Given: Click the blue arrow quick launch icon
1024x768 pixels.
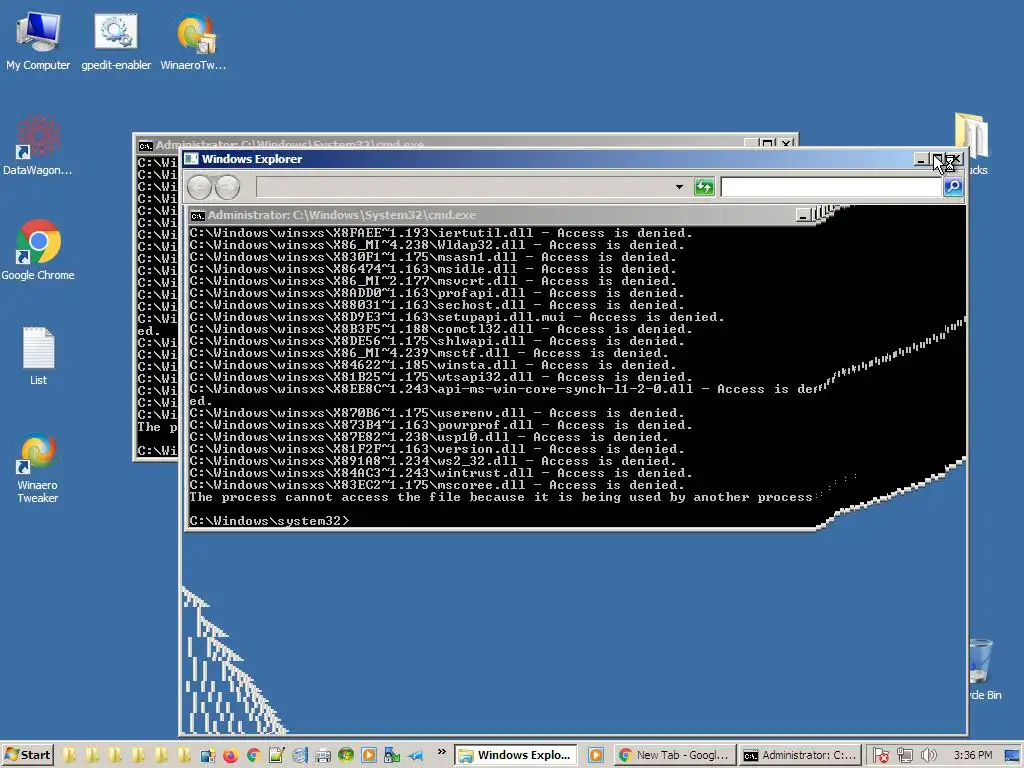Looking at the screenshot, I should (415, 756).
